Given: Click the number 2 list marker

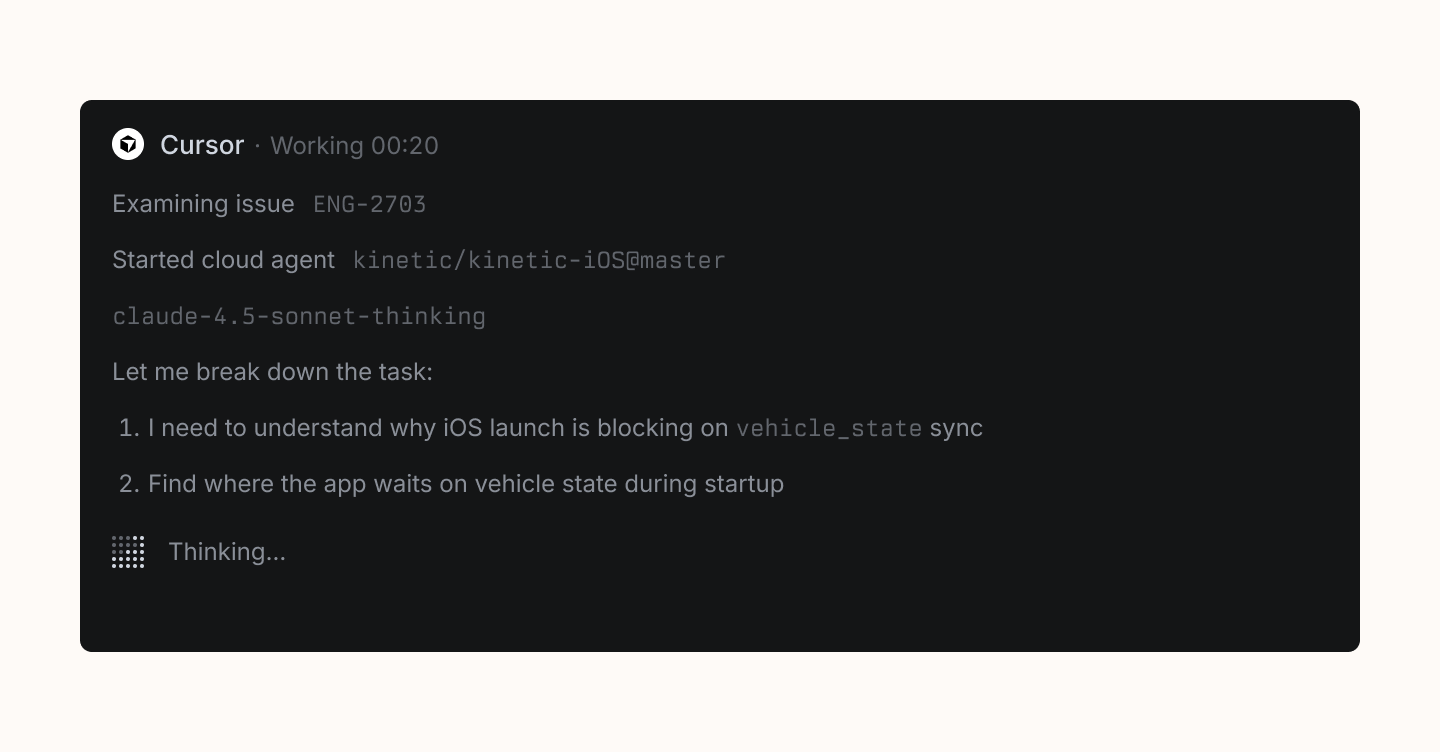Looking at the screenshot, I should pos(128,484).
